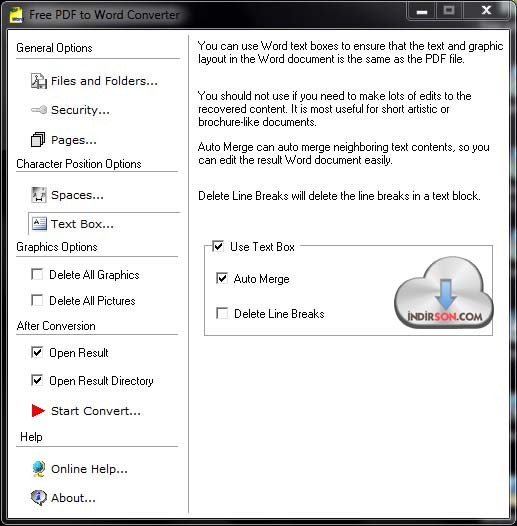Screen dimensions: 517x526
Task: Open the Security... options label
Action: coord(80,110)
